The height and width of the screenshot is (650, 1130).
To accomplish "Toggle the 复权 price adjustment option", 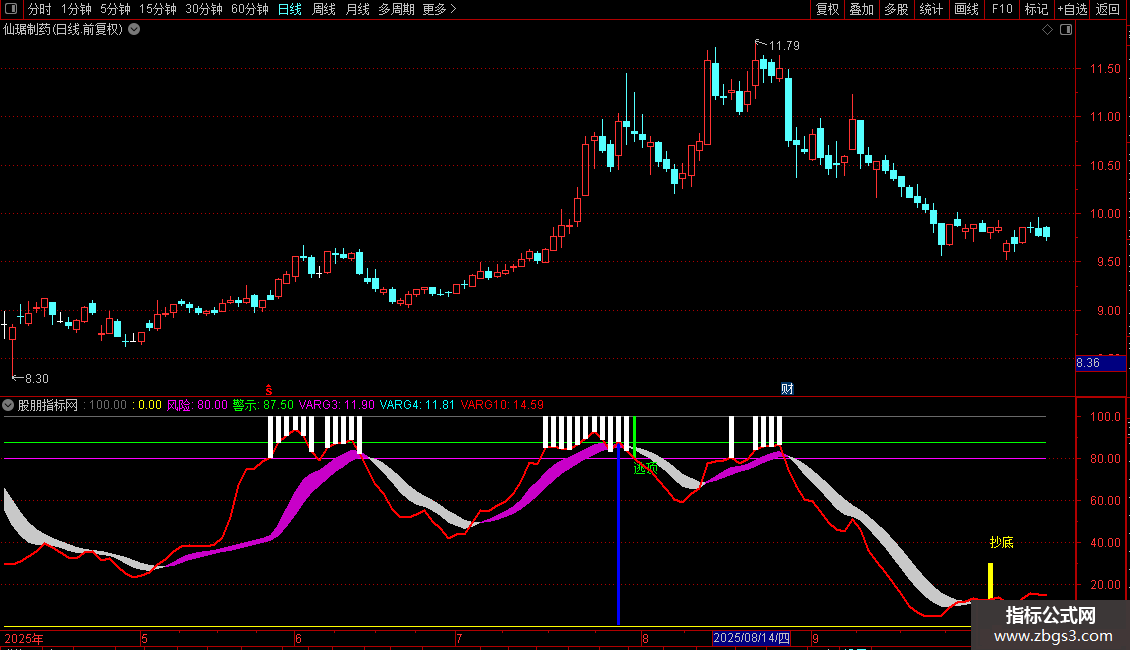I will (827, 9).
